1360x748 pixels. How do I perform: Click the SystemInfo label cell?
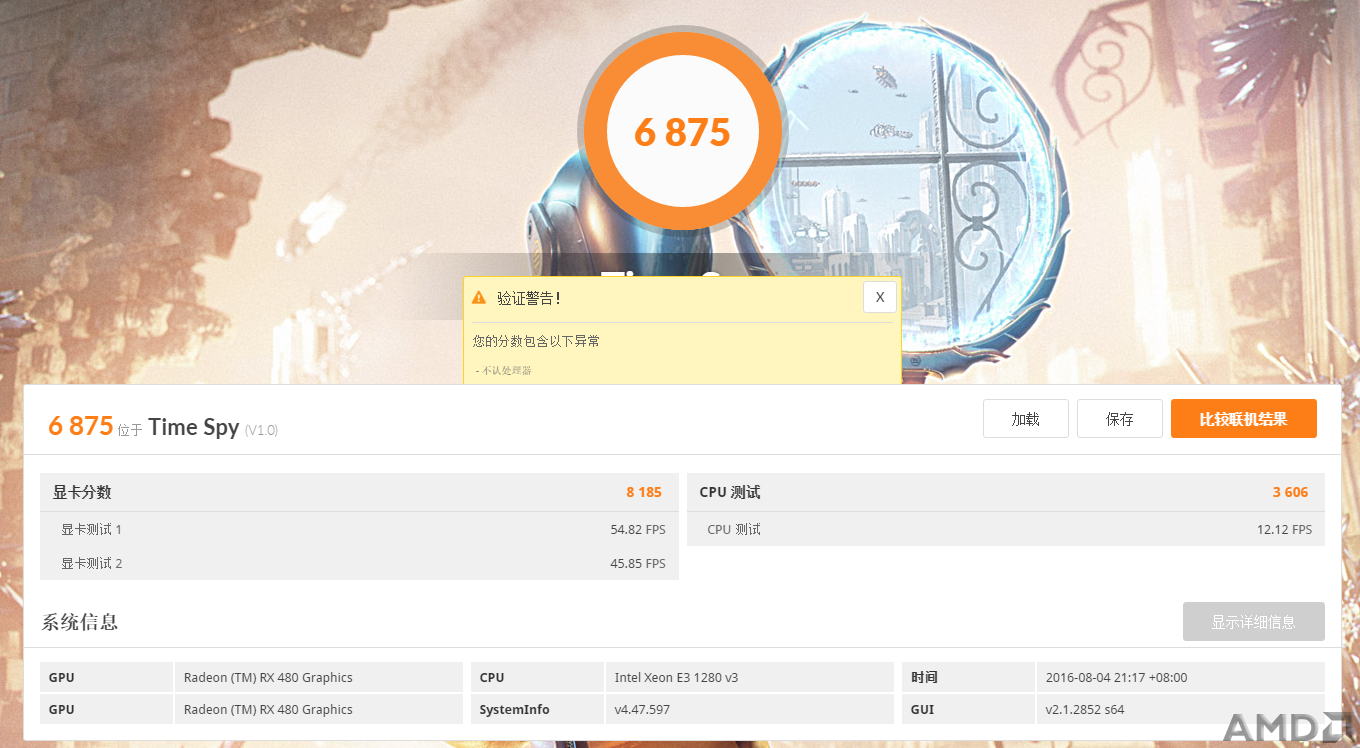tap(538, 709)
